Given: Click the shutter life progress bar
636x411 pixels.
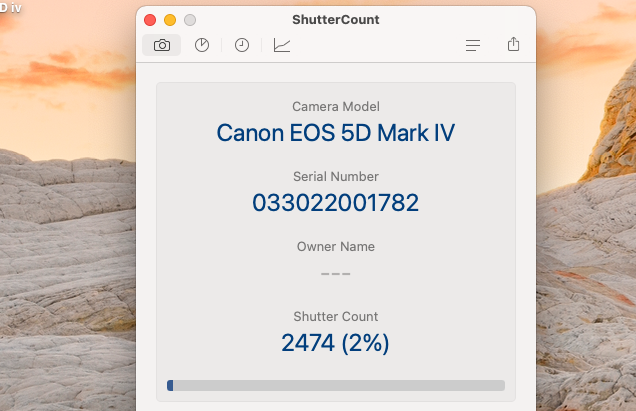Looking at the screenshot, I should [335, 385].
